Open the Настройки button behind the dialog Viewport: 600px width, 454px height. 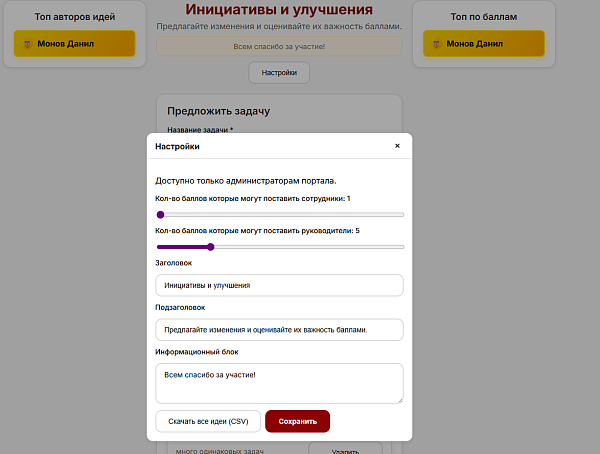pos(279,73)
